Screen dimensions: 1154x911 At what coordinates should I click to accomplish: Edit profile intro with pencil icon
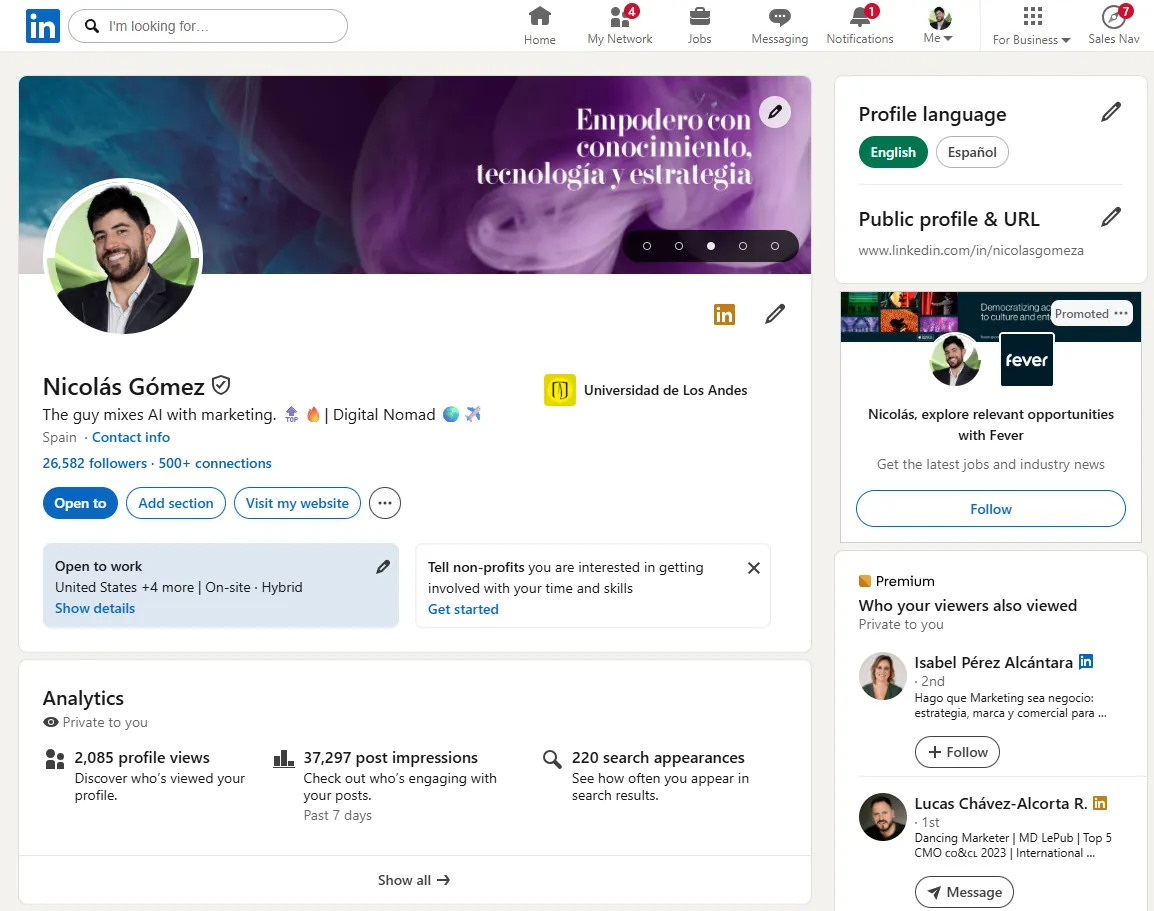pyautogui.click(x=775, y=314)
